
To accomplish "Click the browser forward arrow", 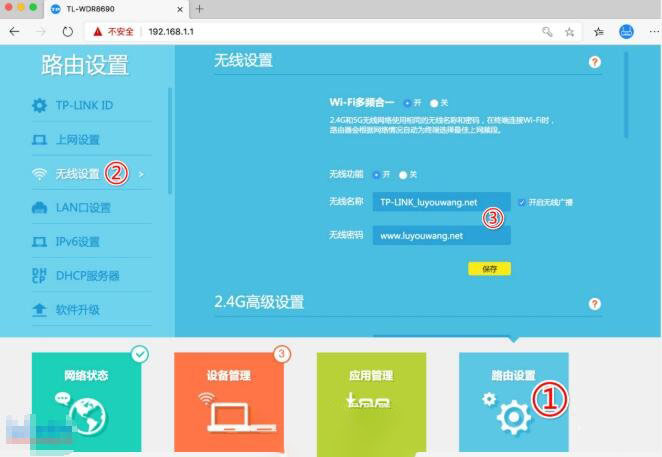I will click(x=41, y=32).
